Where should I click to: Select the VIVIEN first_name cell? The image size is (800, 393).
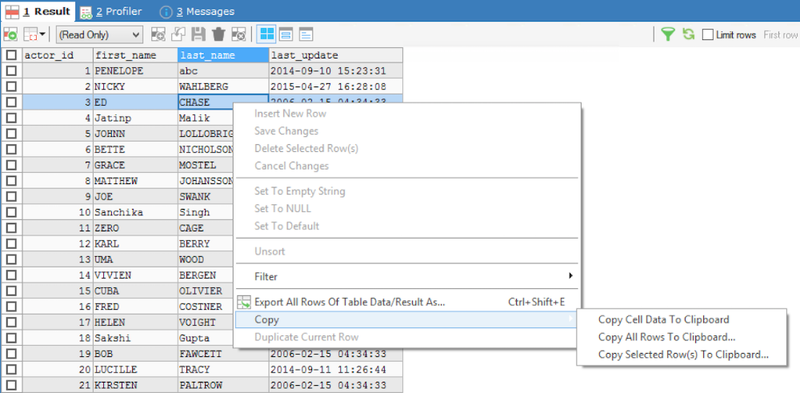click(135, 275)
